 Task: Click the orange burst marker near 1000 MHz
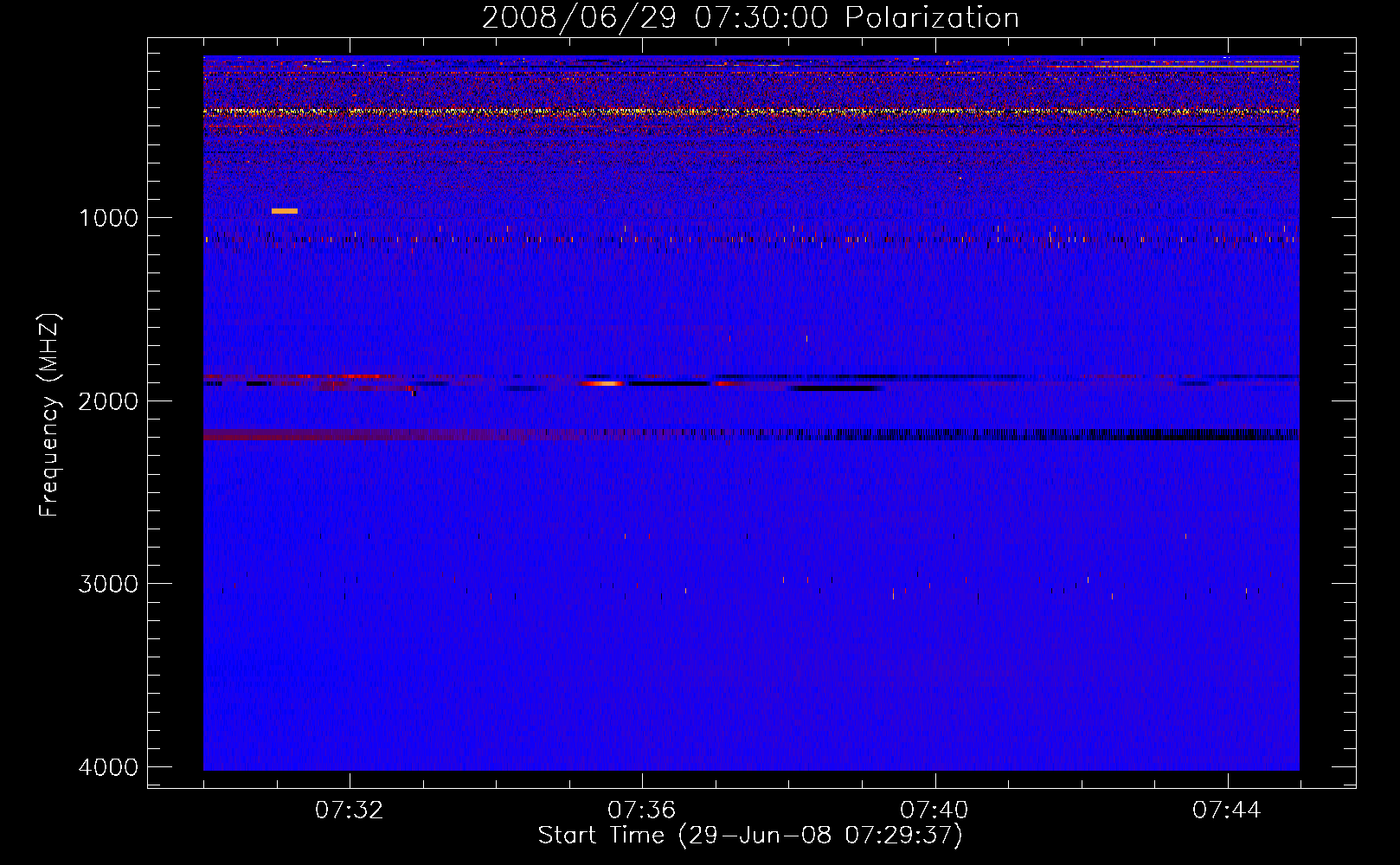pos(285,211)
